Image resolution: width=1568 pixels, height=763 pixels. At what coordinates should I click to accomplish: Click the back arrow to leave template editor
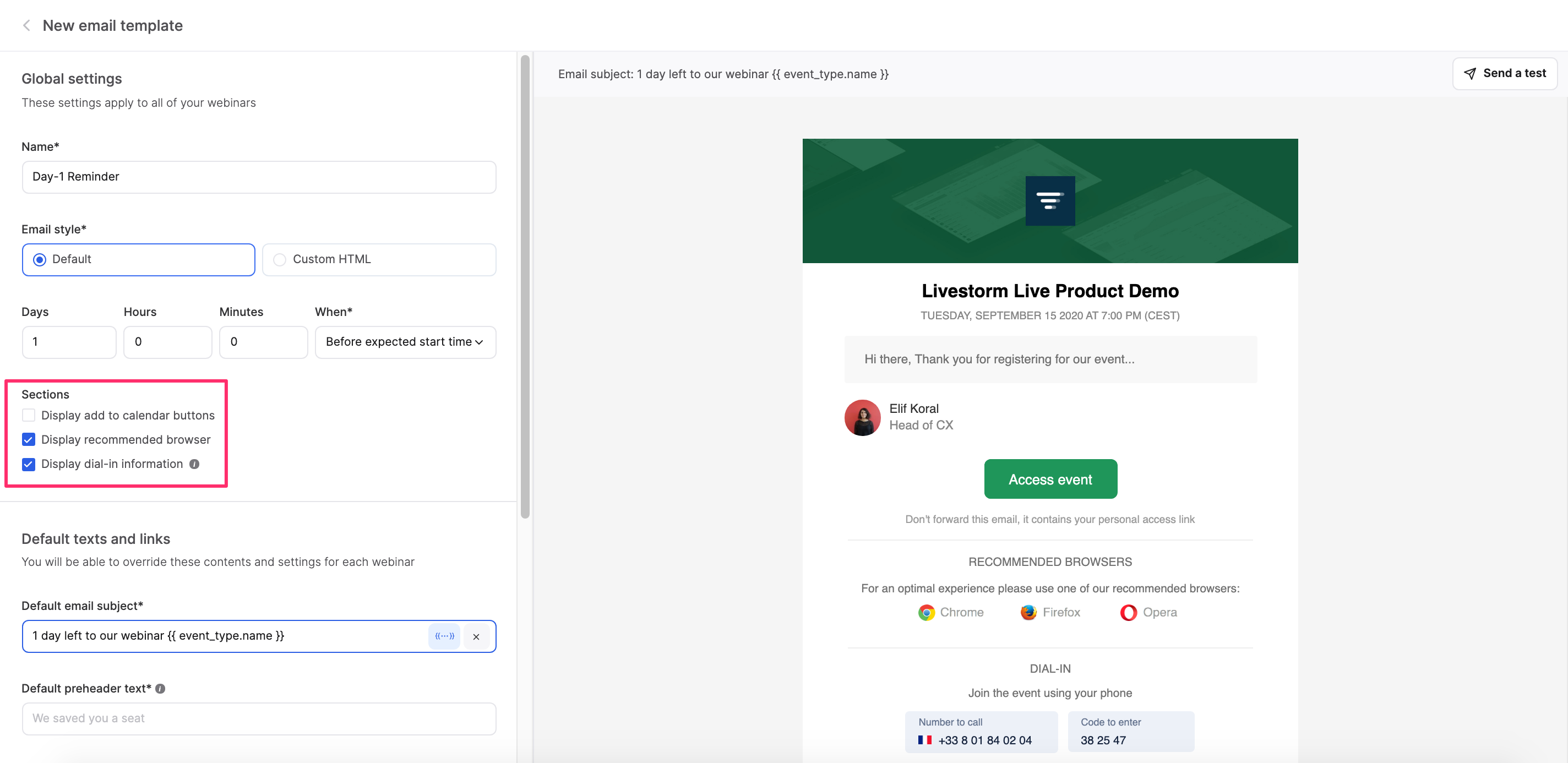pyautogui.click(x=26, y=25)
